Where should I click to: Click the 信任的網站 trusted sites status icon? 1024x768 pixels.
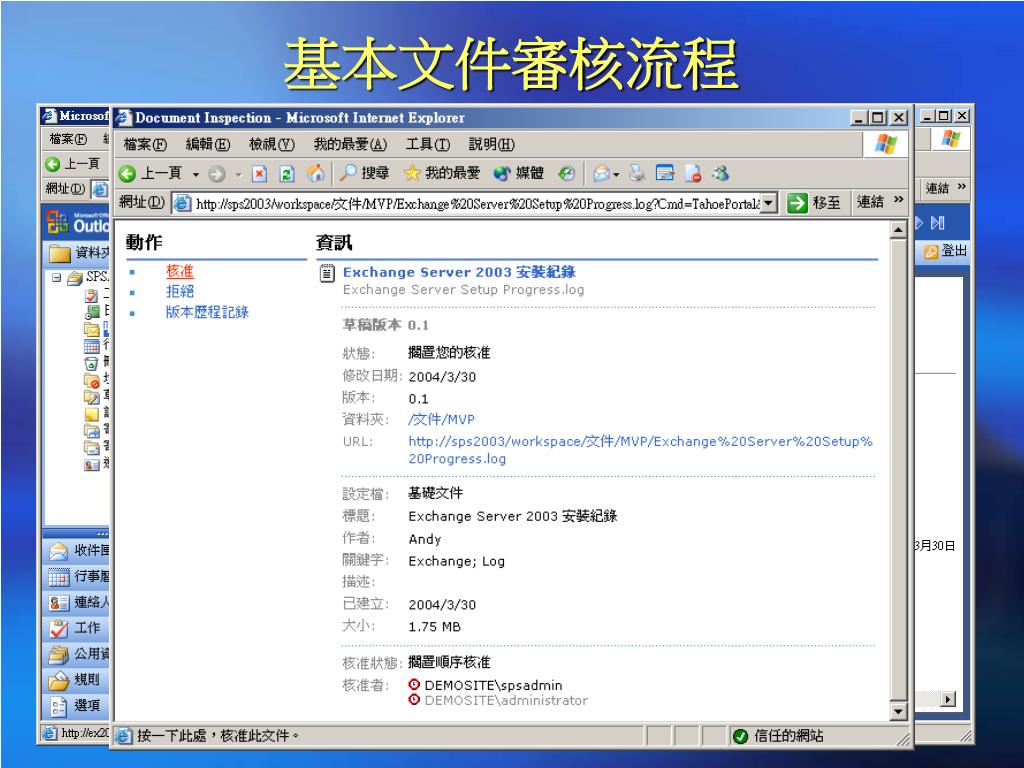pyautogui.click(x=740, y=737)
